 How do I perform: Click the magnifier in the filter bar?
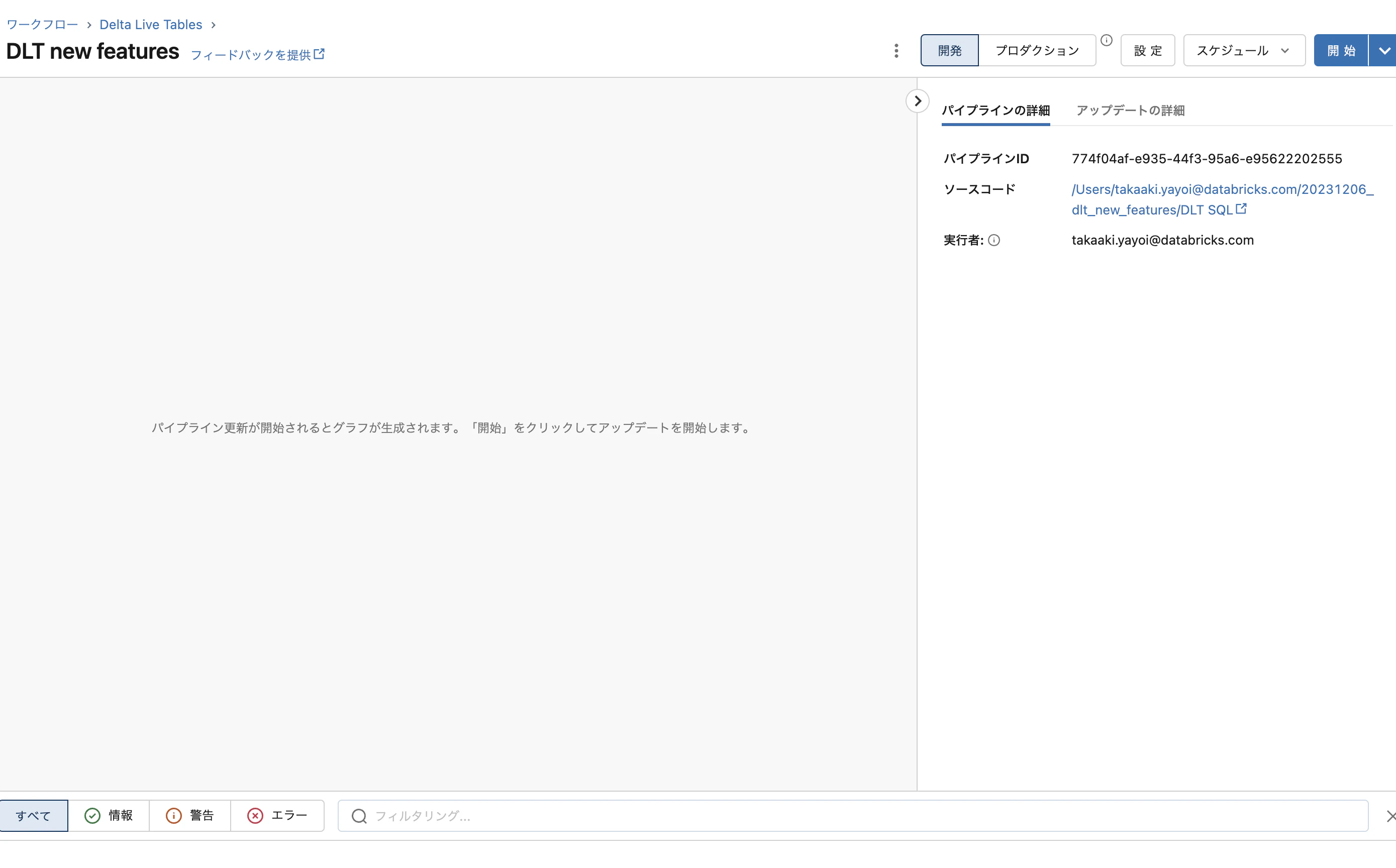359,816
